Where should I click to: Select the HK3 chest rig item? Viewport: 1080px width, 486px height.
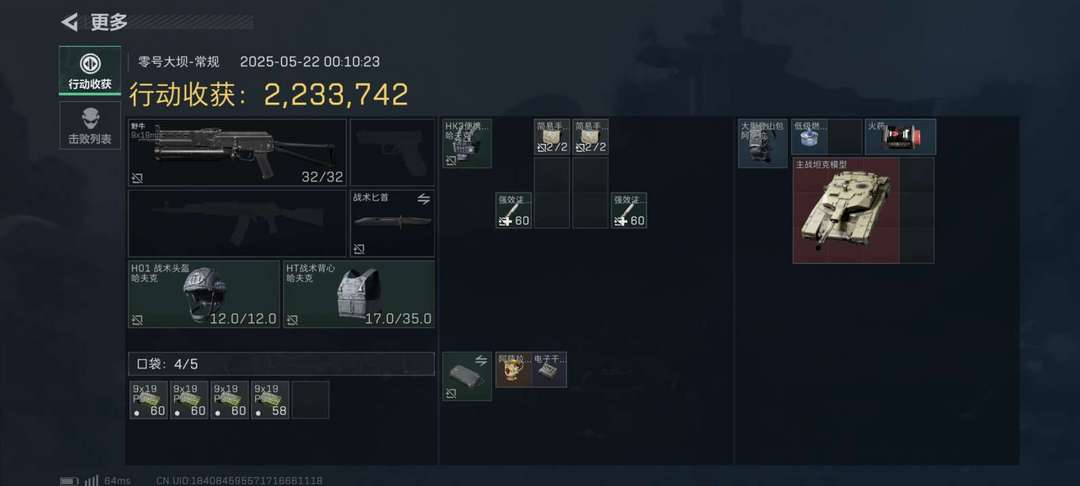click(x=467, y=143)
